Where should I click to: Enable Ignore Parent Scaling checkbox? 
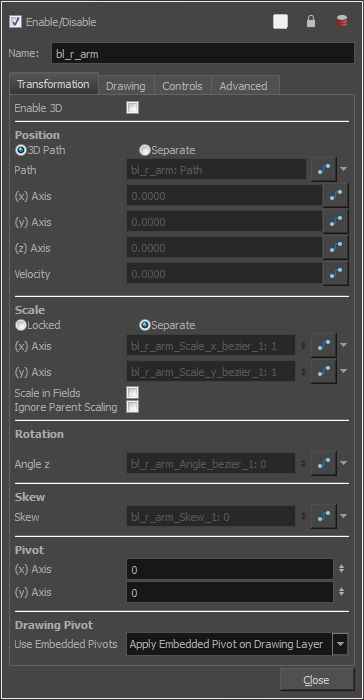pos(133,407)
